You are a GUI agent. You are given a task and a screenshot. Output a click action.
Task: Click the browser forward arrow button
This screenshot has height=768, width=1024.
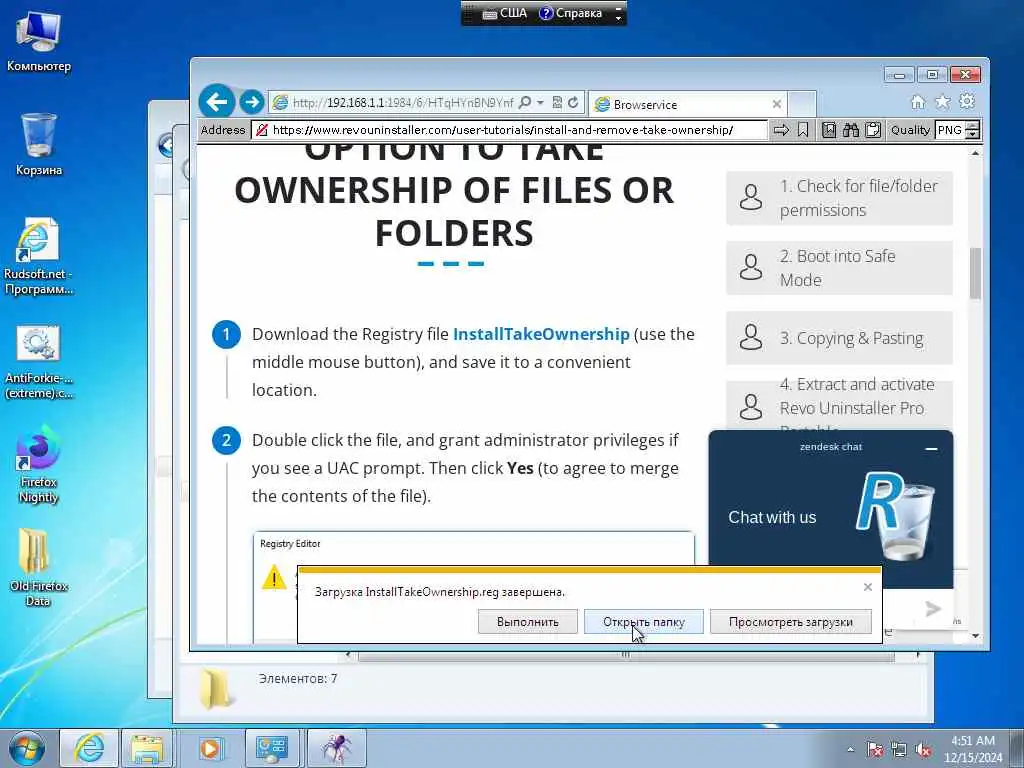point(251,103)
